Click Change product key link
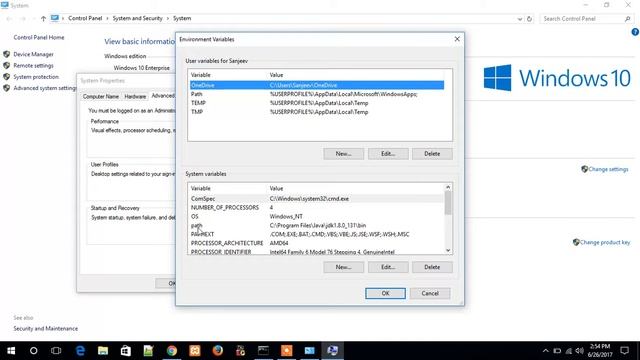 (605, 242)
